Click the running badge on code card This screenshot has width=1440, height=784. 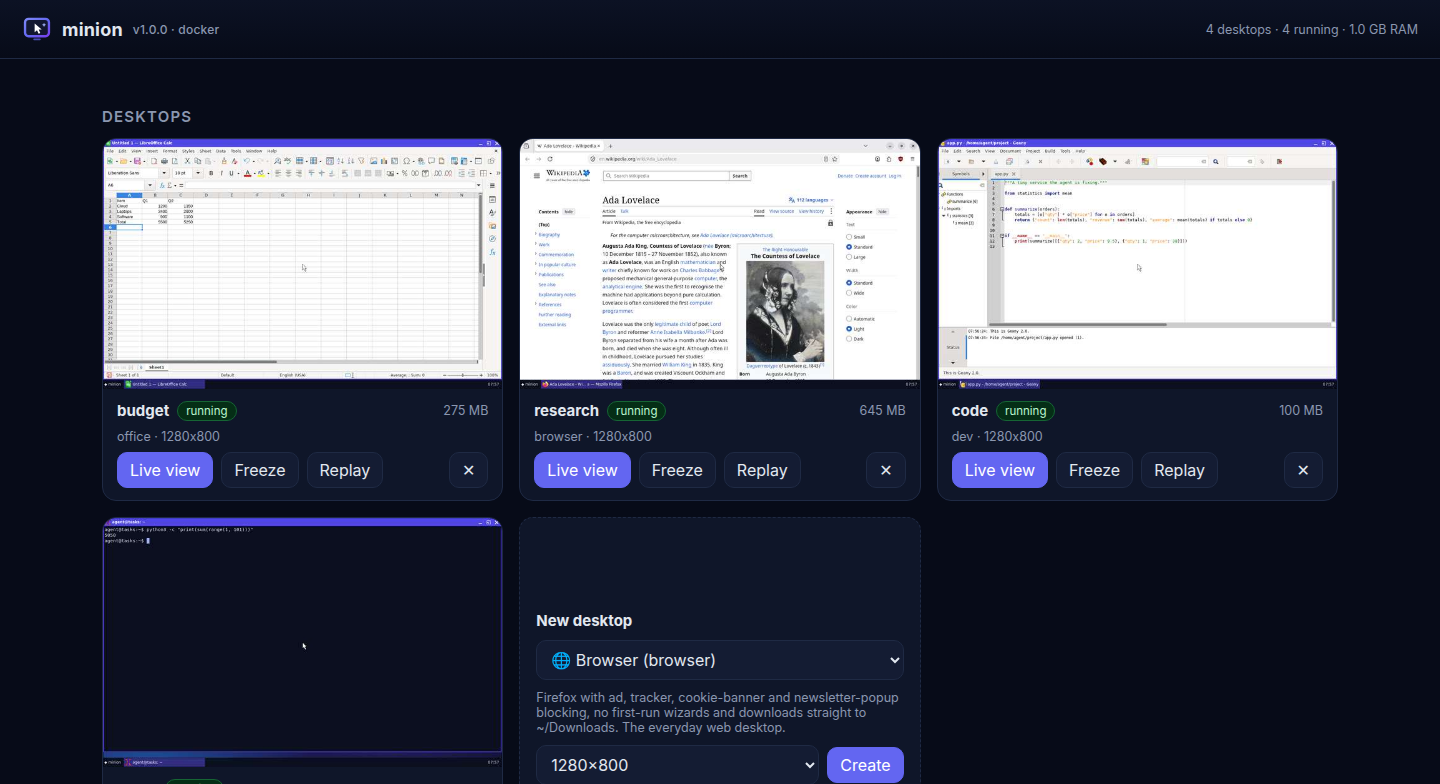click(1026, 411)
